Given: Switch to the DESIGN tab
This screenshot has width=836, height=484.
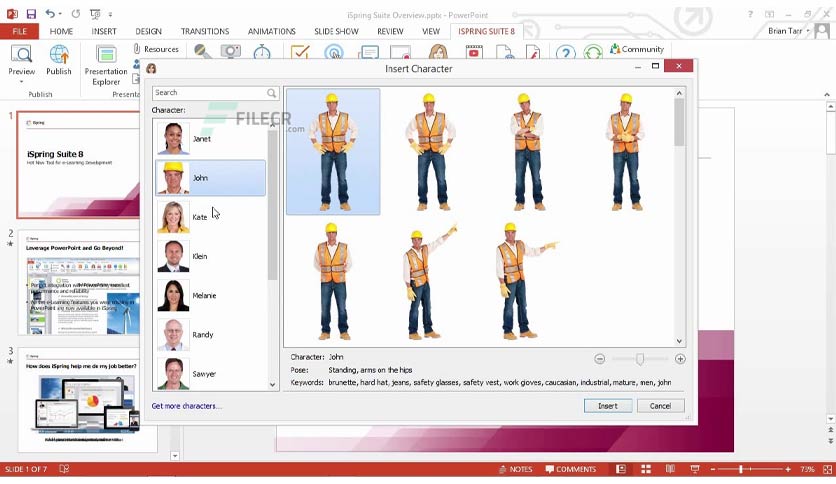Looking at the screenshot, I should (148, 31).
